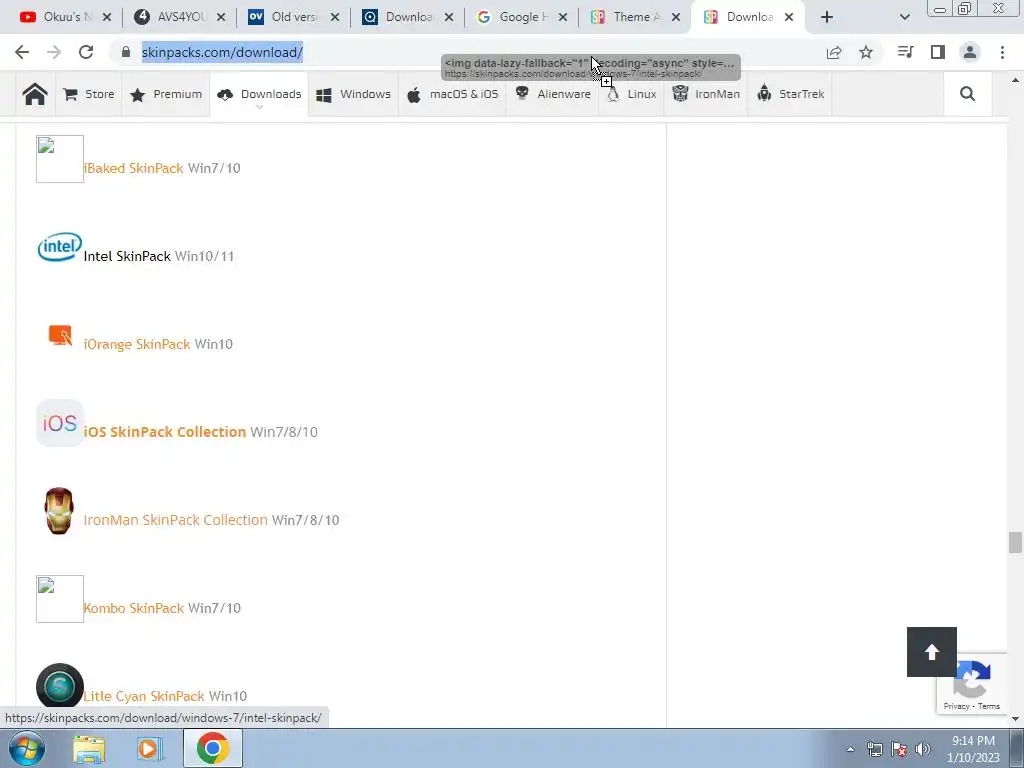Open File Explorer from the taskbar

89,748
